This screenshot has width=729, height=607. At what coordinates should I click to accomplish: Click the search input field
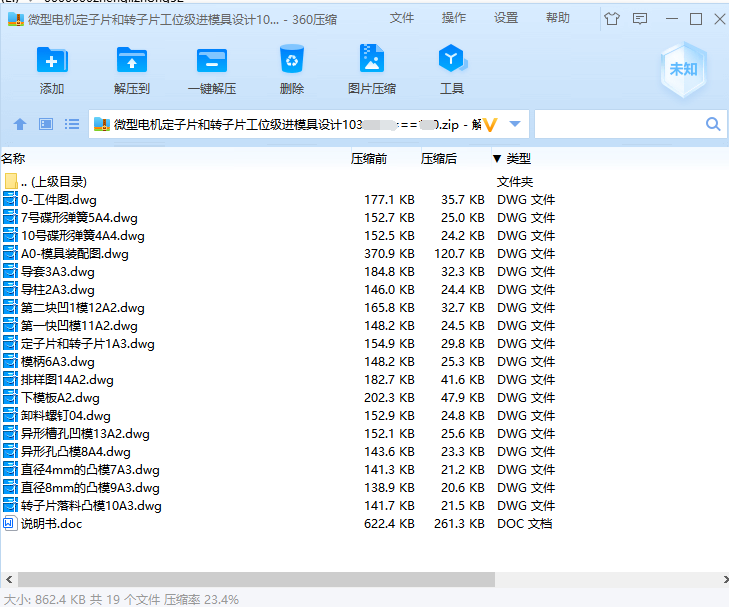point(621,124)
